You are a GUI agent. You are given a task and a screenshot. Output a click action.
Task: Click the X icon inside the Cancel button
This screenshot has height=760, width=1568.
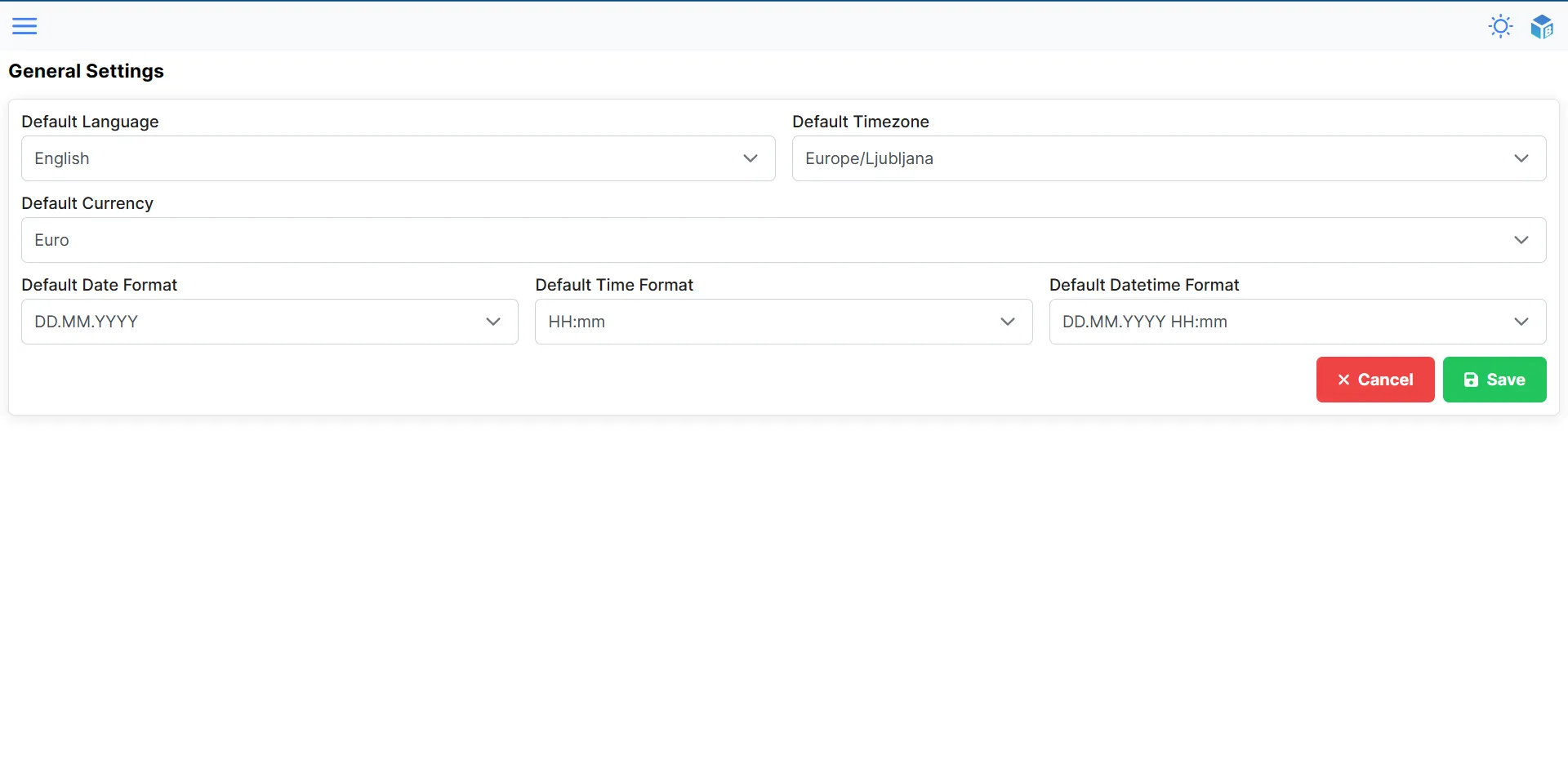[x=1343, y=380]
